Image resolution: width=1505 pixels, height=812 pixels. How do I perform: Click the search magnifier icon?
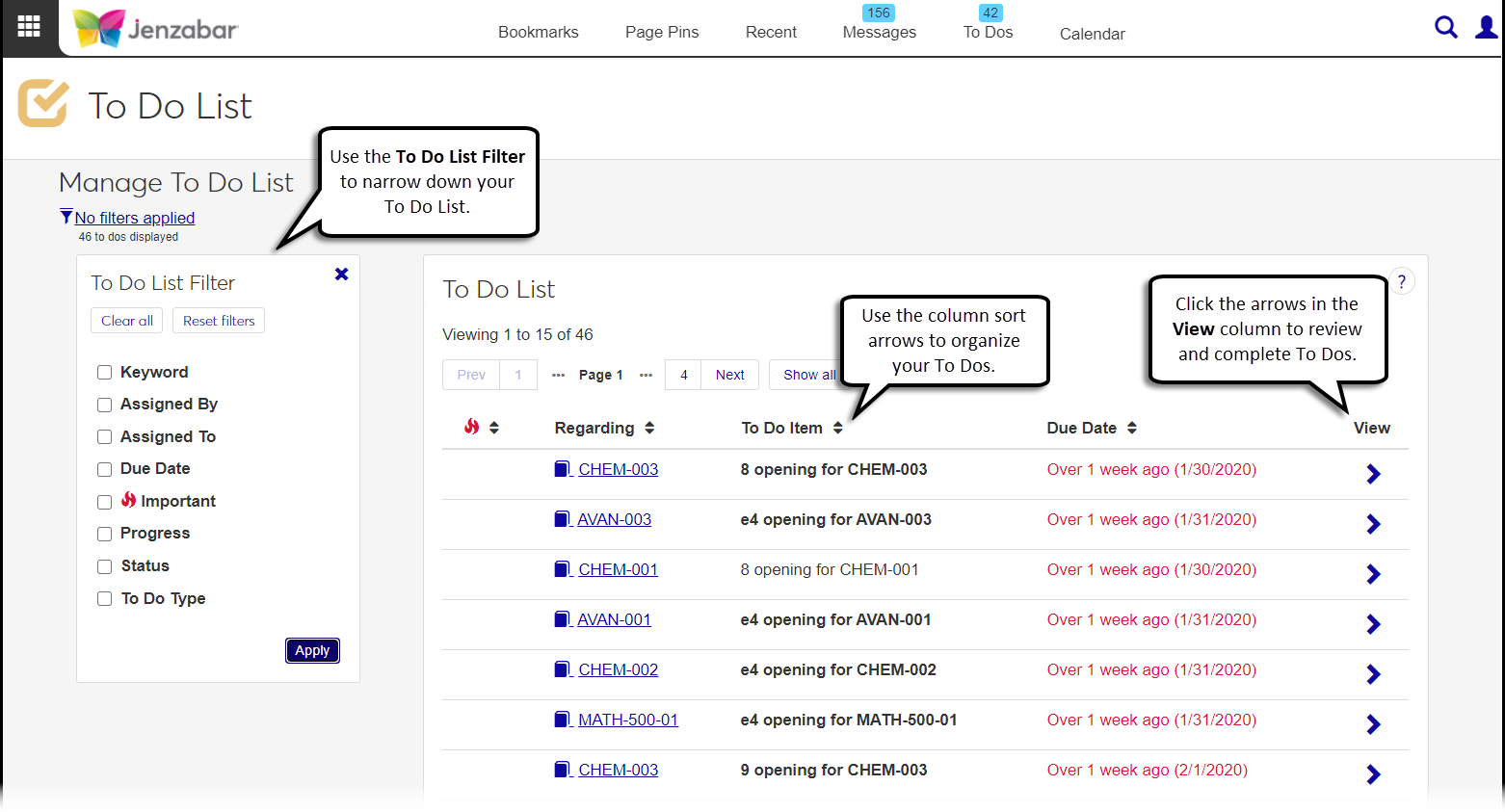pos(1445,27)
